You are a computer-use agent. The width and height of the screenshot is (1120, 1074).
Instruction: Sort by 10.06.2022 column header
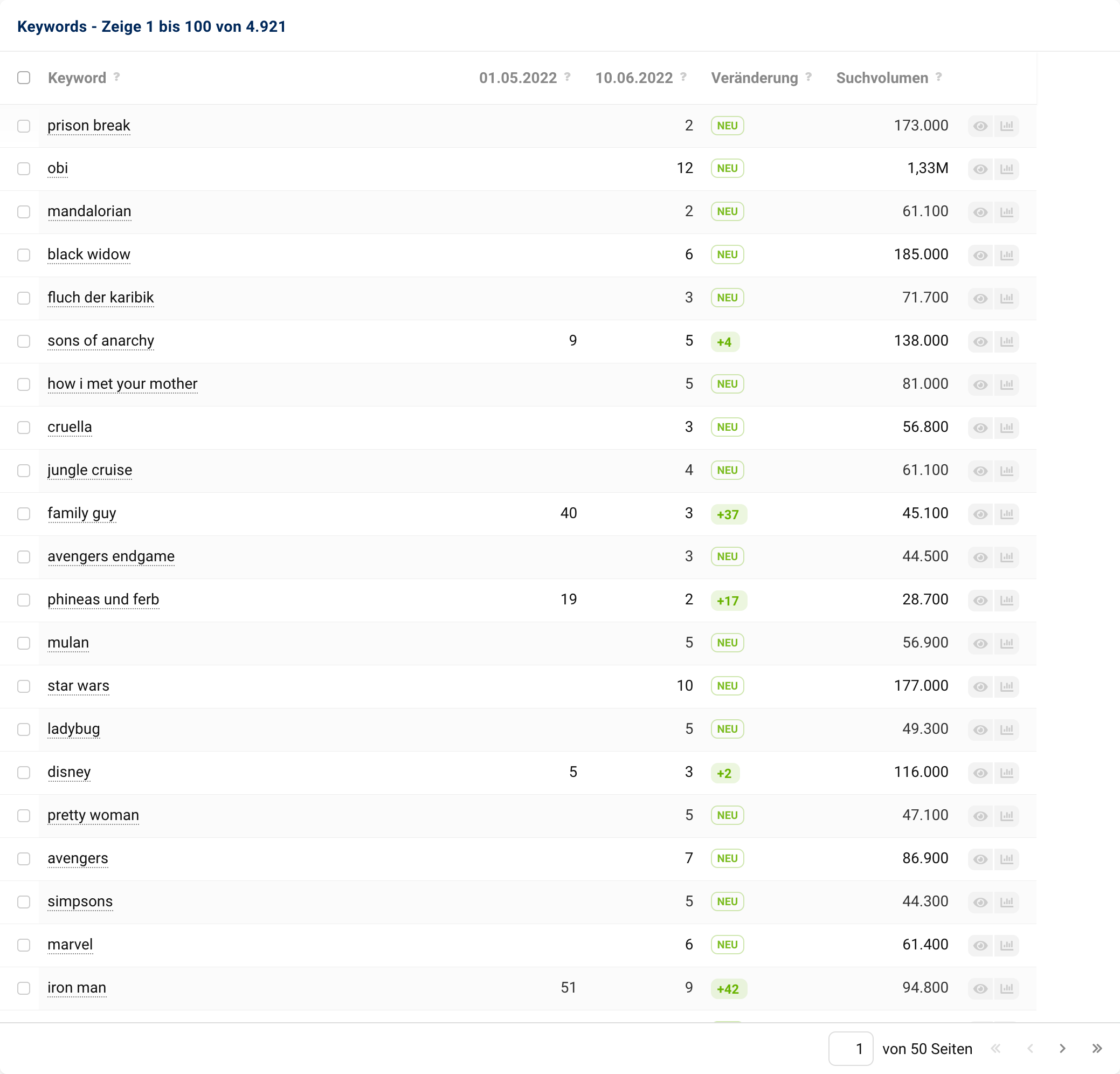tap(634, 78)
